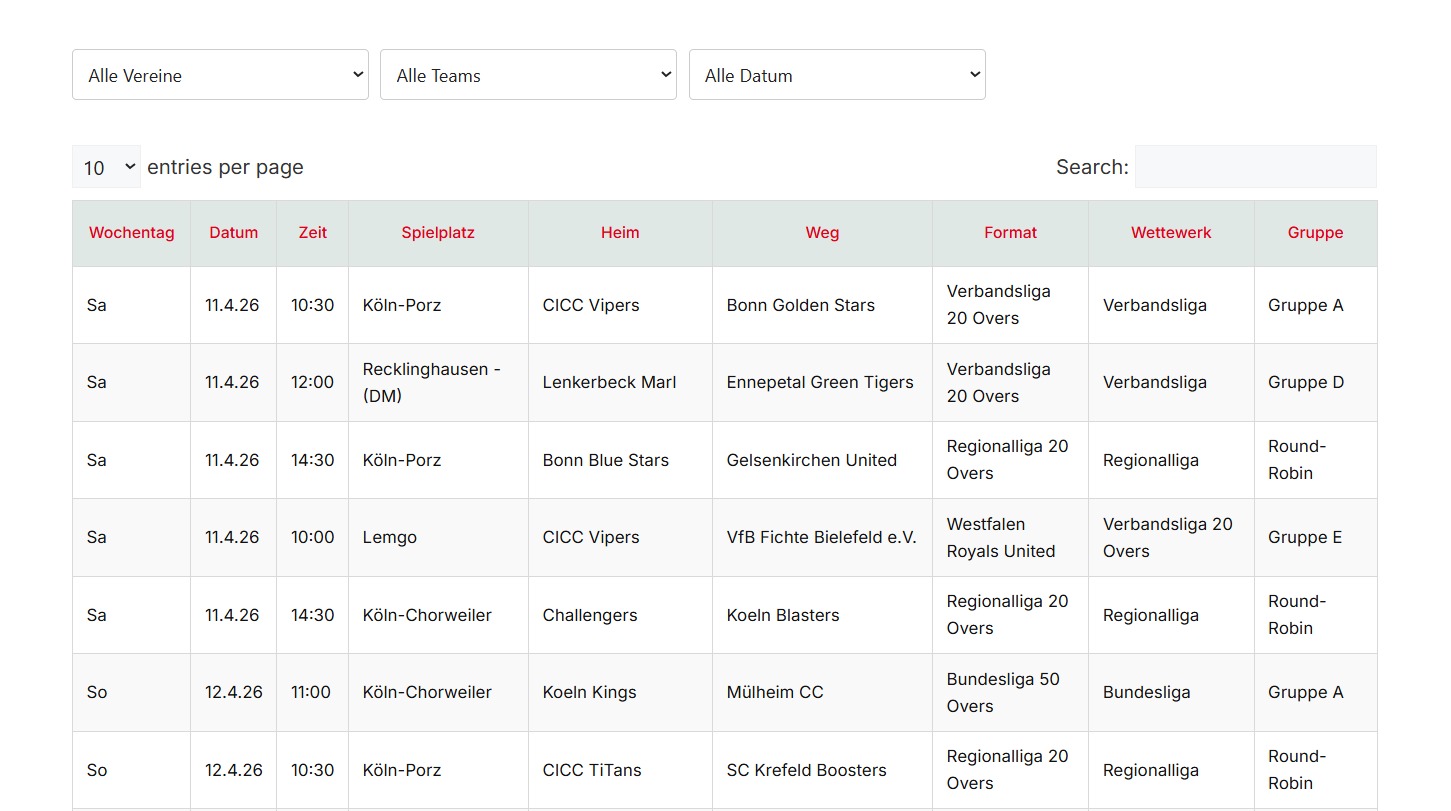Click into the table Search field

tap(1255, 167)
